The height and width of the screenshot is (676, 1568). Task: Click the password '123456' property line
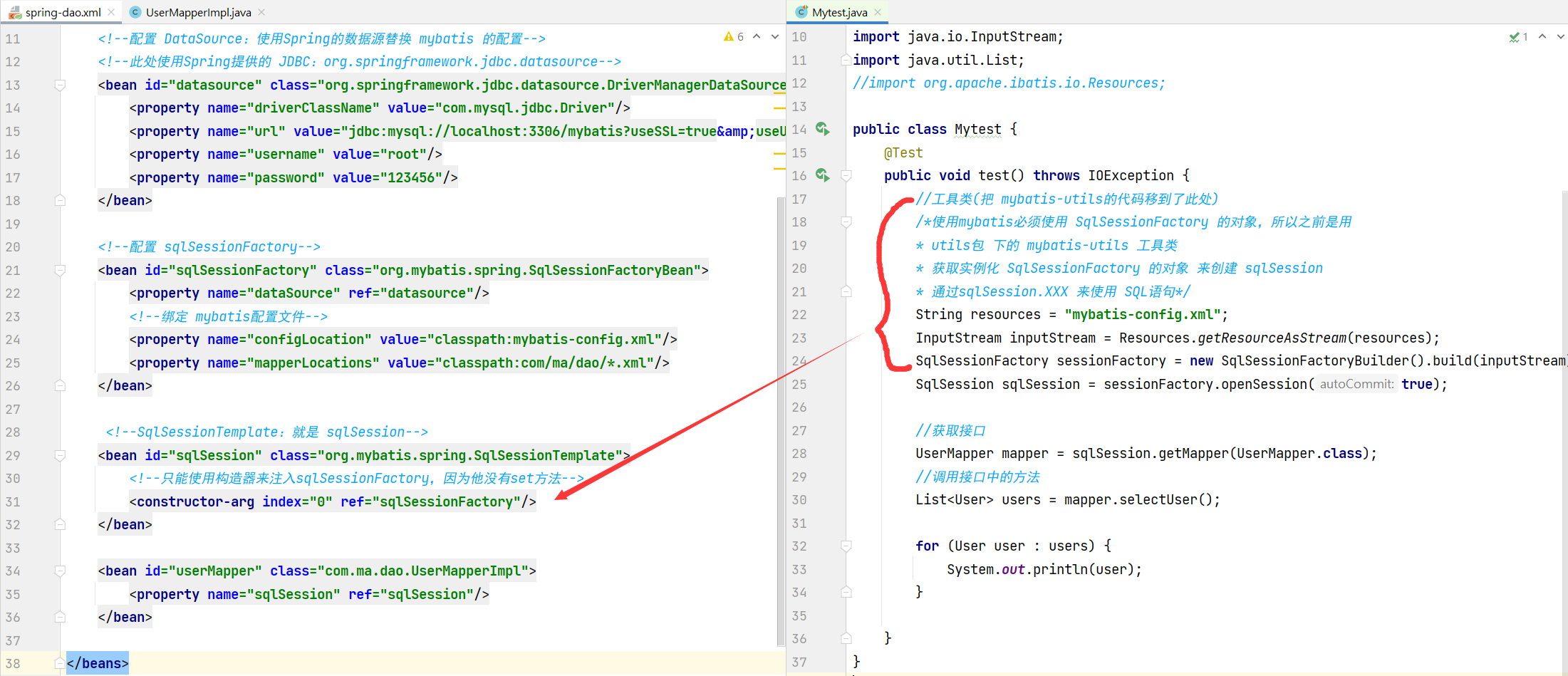pyautogui.click(x=294, y=178)
